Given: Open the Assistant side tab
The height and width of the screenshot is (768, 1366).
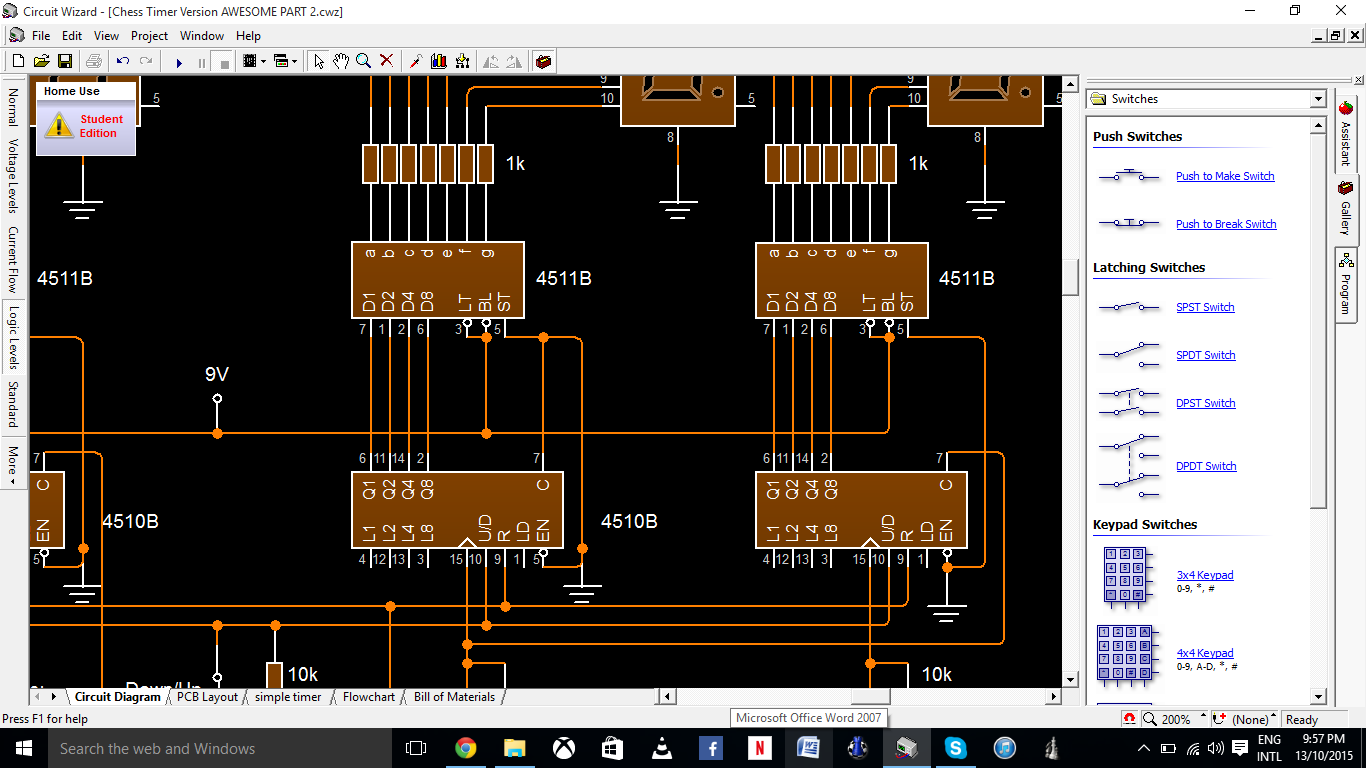Looking at the screenshot, I should tap(1345, 133).
